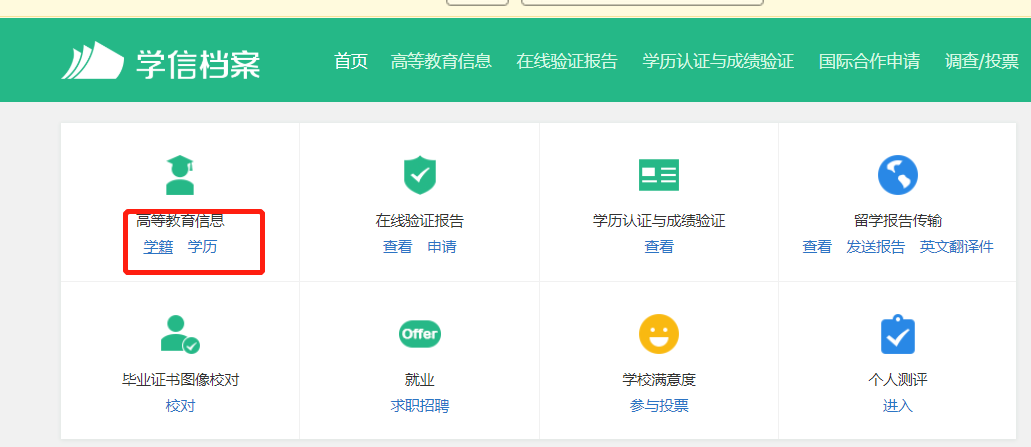The height and width of the screenshot is (447, 1031).
Task: Click the 学籍 link
Action: pyautogui.click(x=158, y=247)
